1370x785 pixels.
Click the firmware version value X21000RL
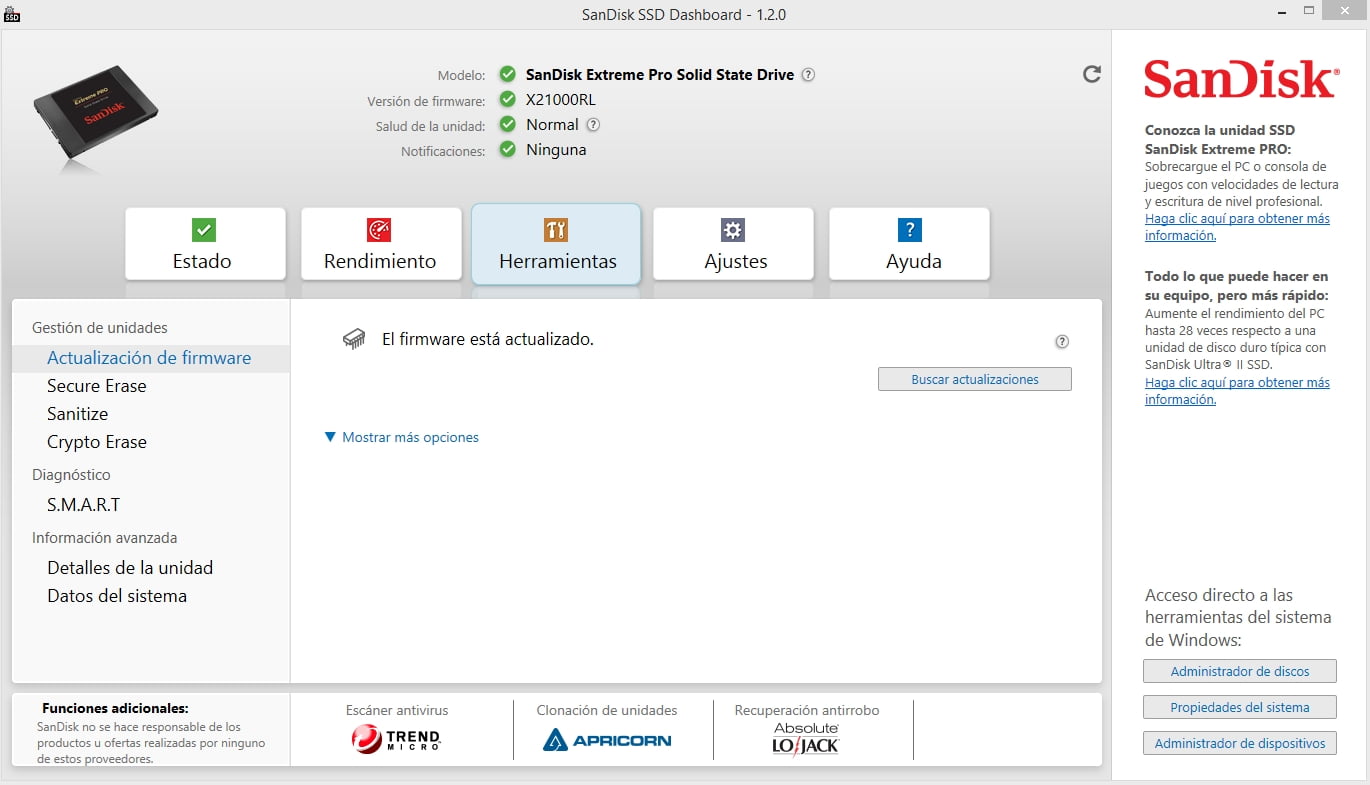[x=561, y=100]
